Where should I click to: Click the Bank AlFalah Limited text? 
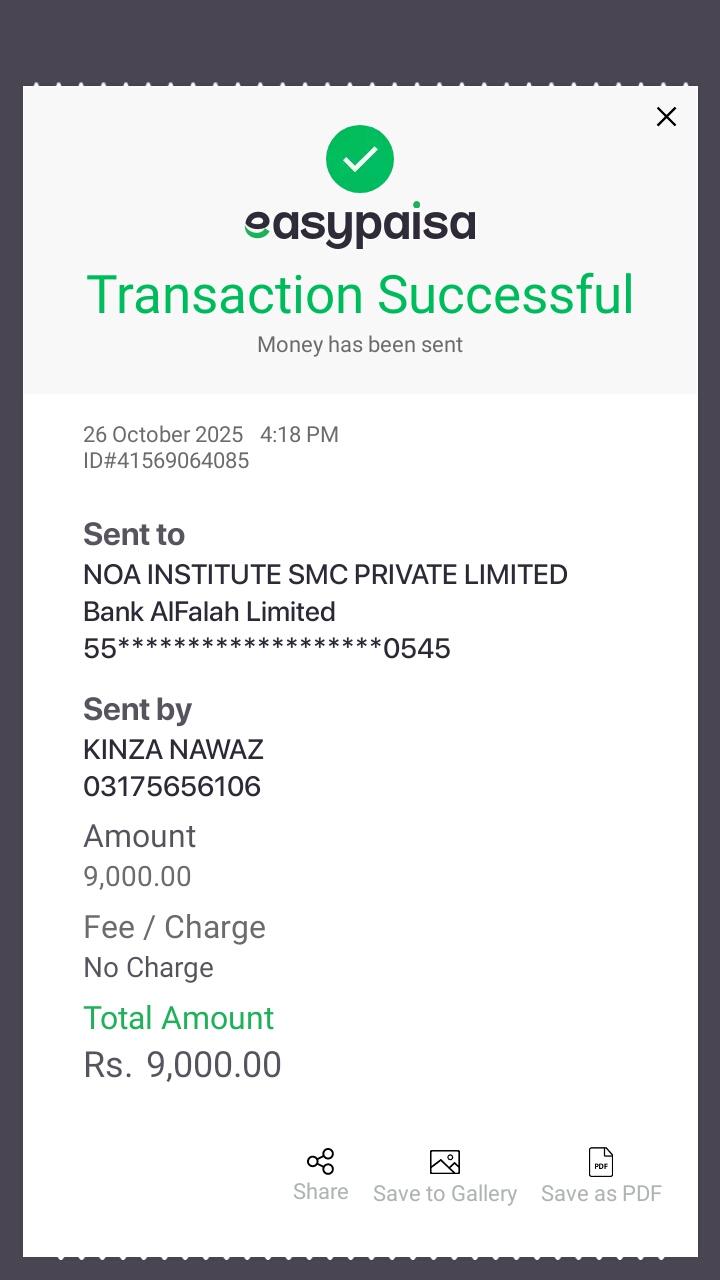209,612
